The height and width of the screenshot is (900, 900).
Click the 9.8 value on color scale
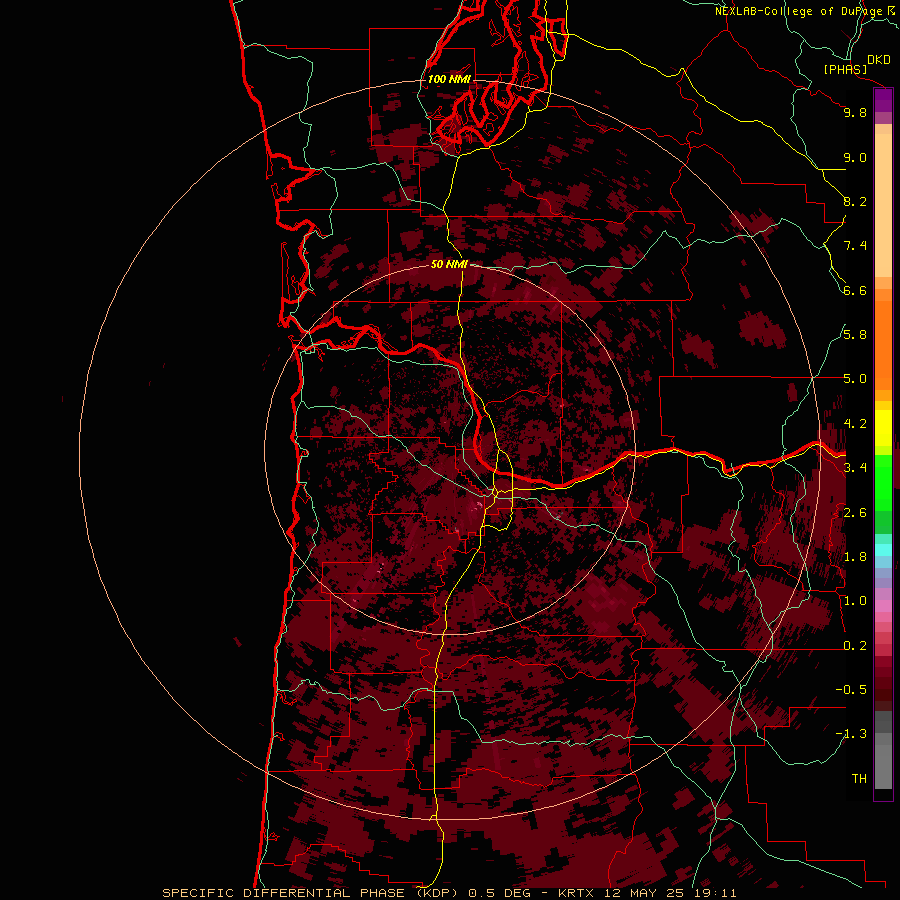tap(855, 112)
